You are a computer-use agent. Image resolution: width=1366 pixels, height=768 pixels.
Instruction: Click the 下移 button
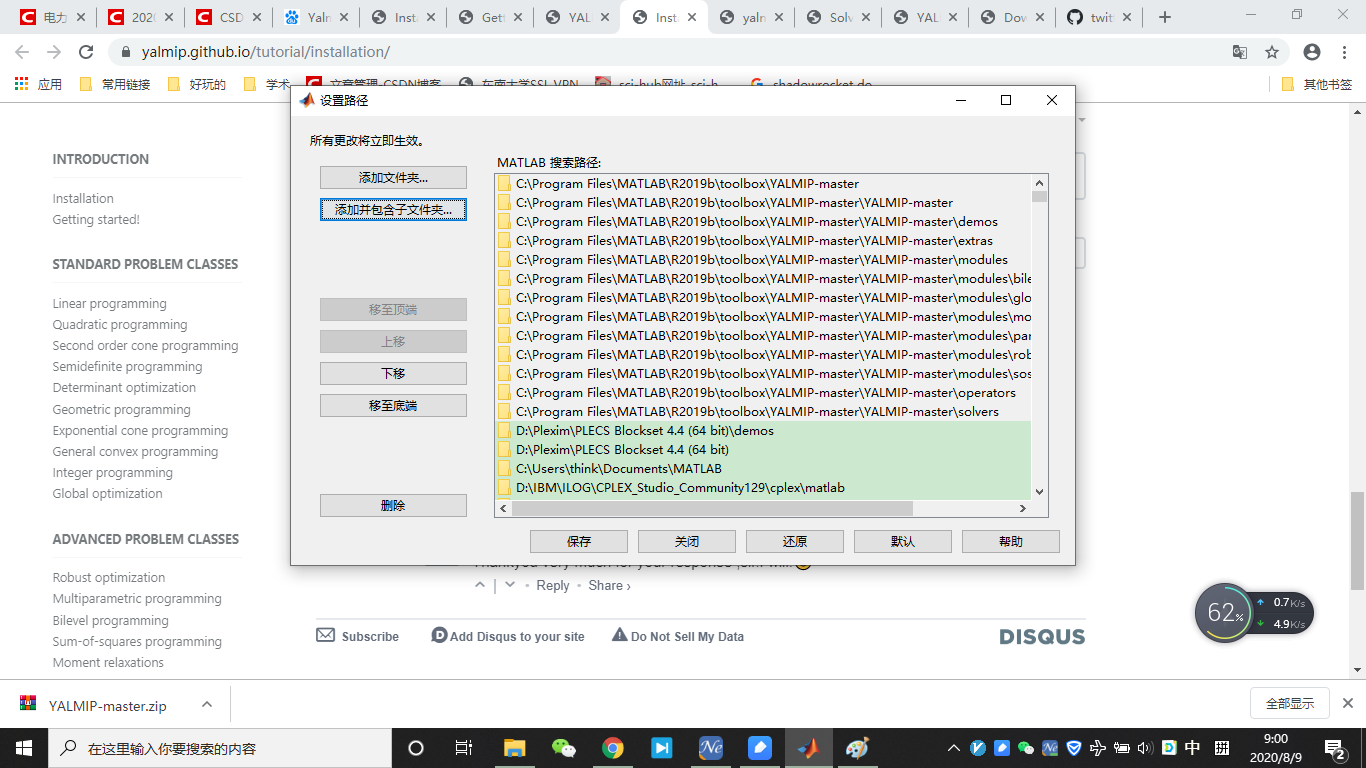coord(393,373)
